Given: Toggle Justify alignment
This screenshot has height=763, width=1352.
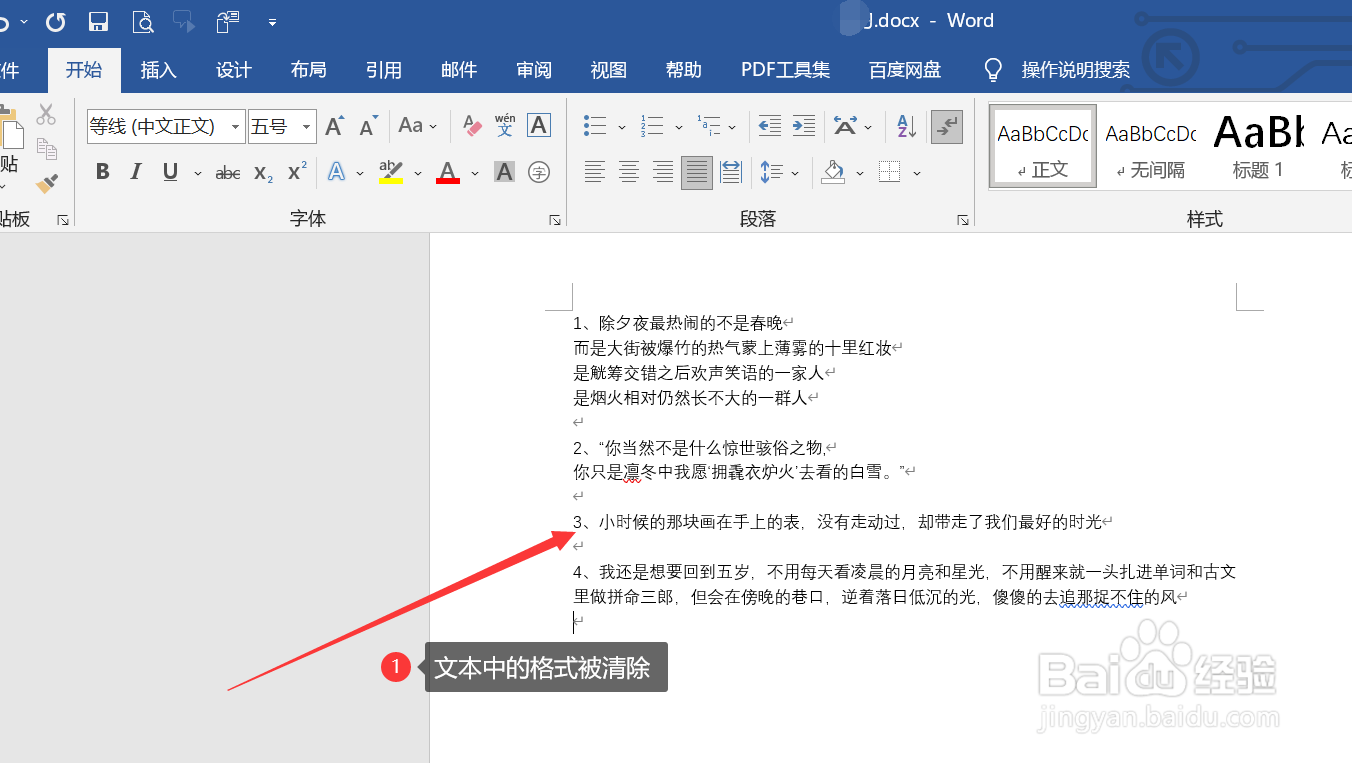Looking at the screenshot, I should click(697, 172).
